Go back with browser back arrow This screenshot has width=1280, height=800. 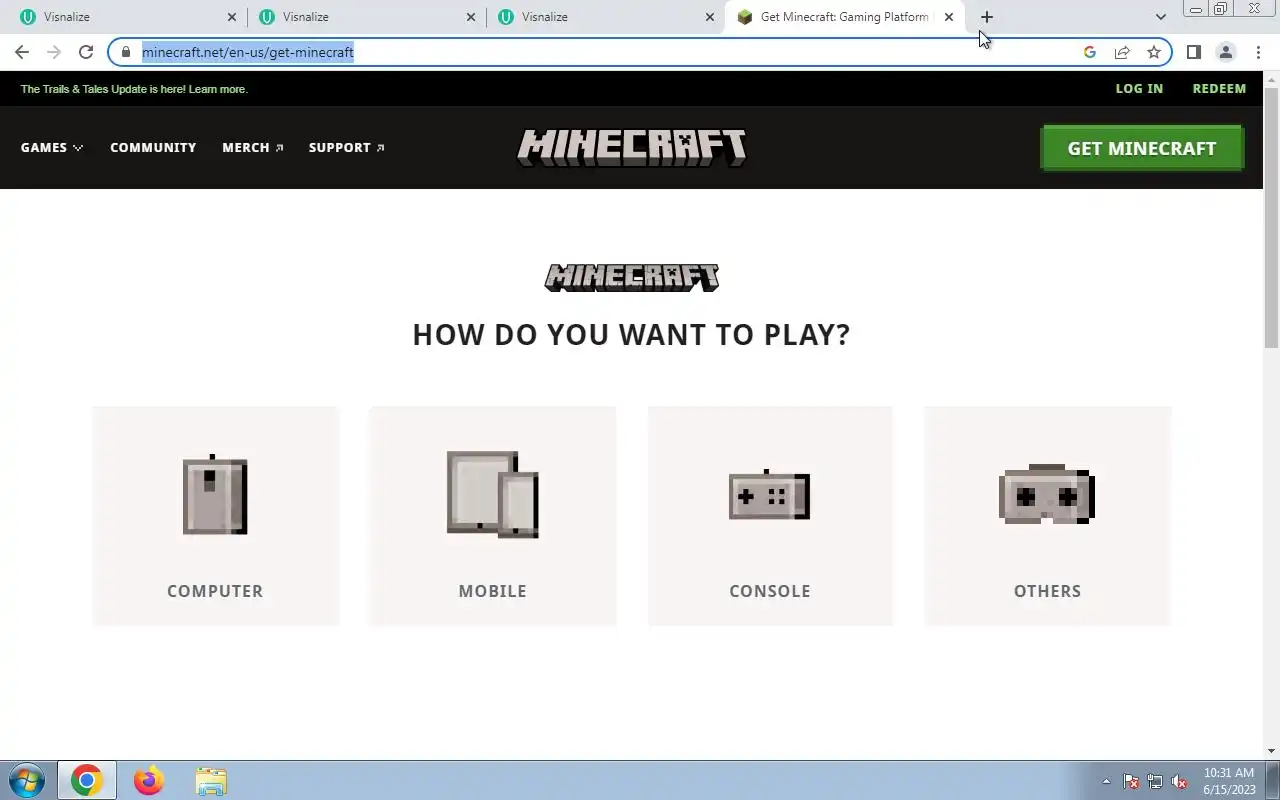point(22,52)
